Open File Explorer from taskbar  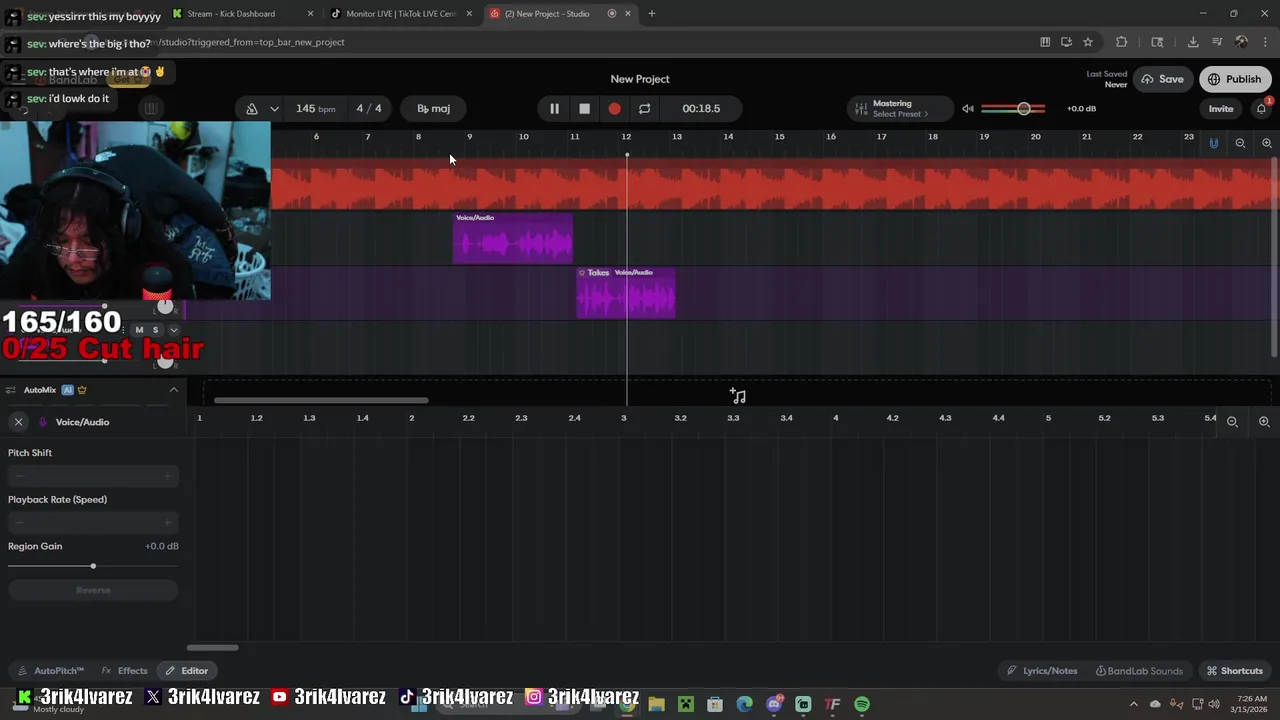click(x=656, y=704)
